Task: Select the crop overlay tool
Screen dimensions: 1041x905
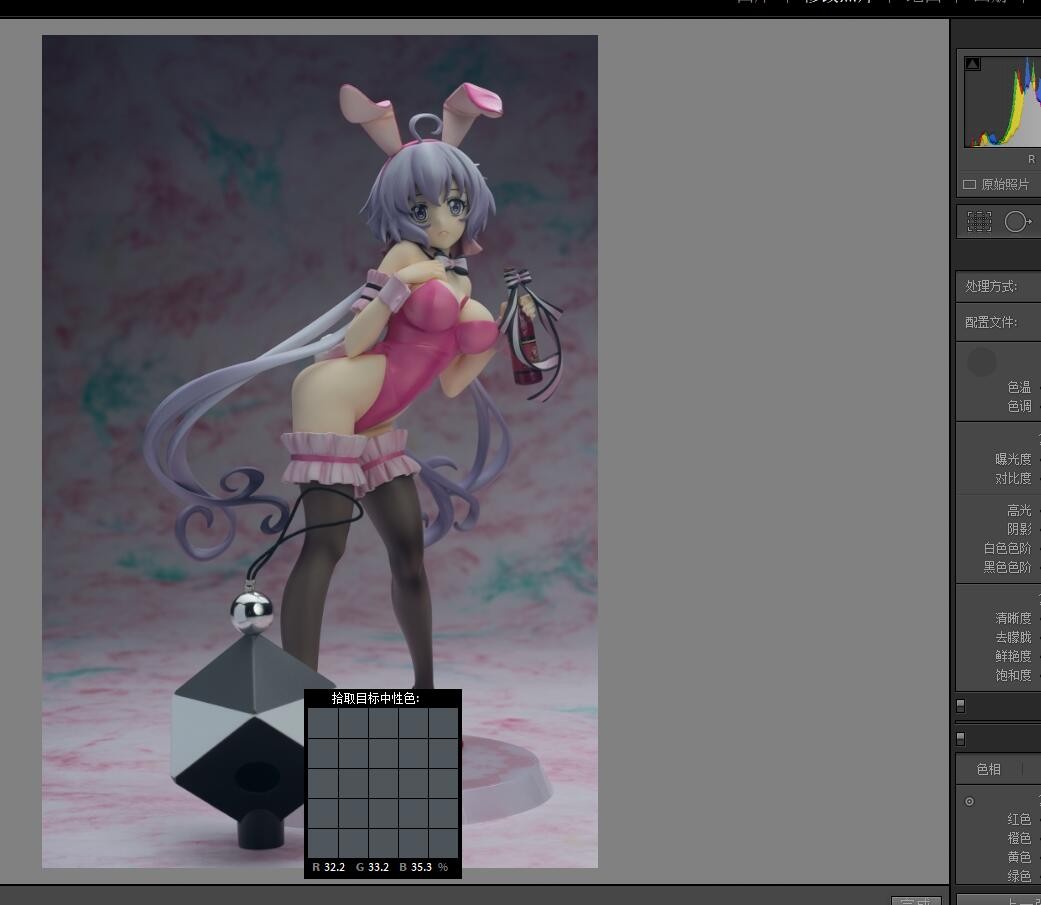Action: click(979, 222)
